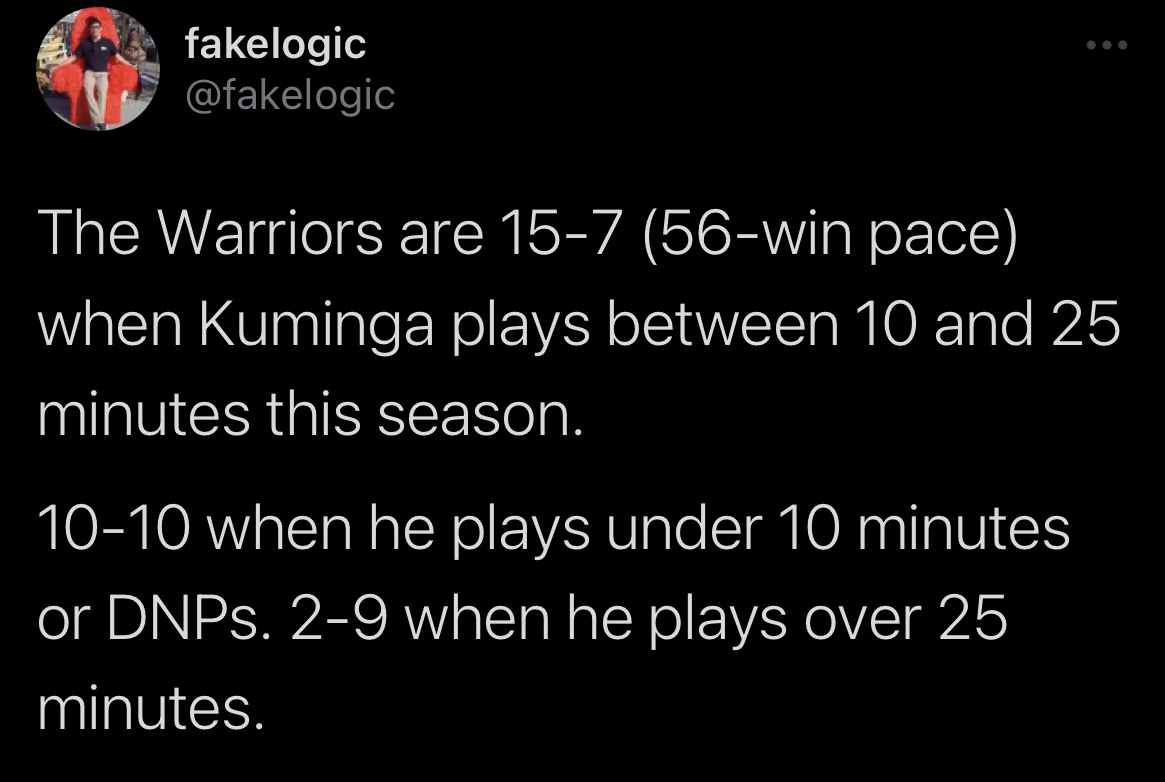The height and width of the screenshot is (782, 1165).
Task: Click the words between 10 and 25
Action: [x=863, y=325]
